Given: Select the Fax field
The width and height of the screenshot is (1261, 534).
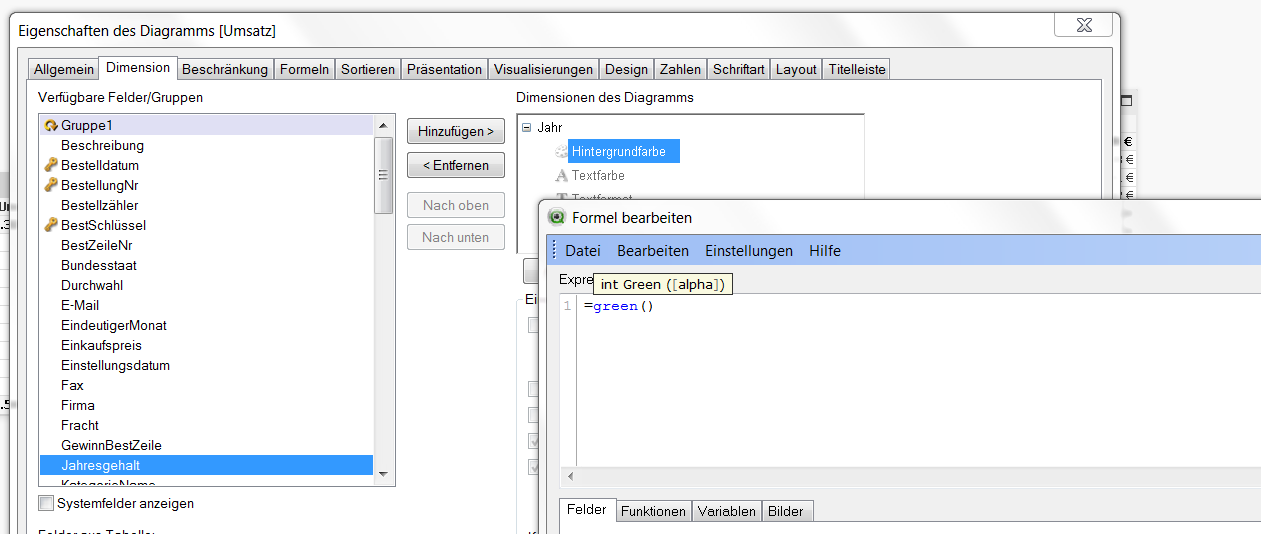Looking at the screenshot, I should 206,385.
